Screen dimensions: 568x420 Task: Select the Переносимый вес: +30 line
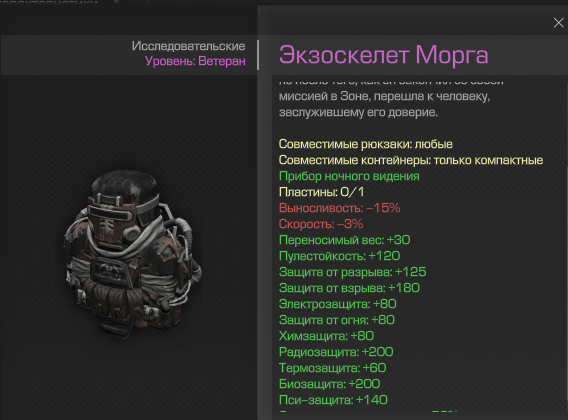pyautogui.click(x=344, y=240)
